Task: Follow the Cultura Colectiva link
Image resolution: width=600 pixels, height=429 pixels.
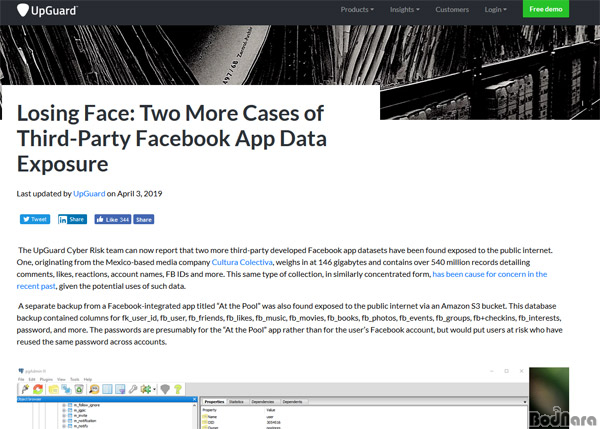Action: 242,262
